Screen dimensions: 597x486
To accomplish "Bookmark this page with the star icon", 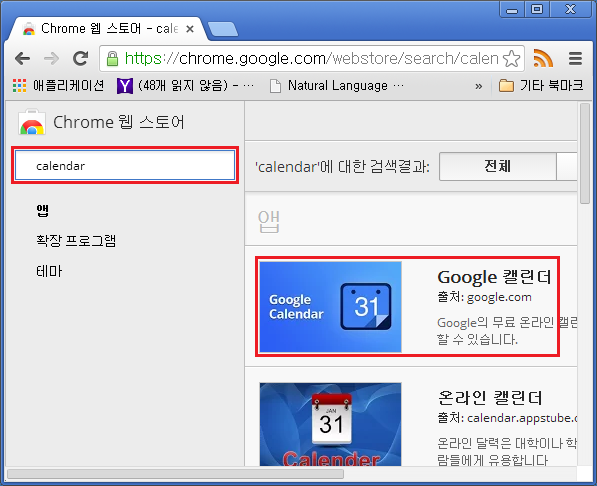I will pyautogui.click(x=511, y=59).
